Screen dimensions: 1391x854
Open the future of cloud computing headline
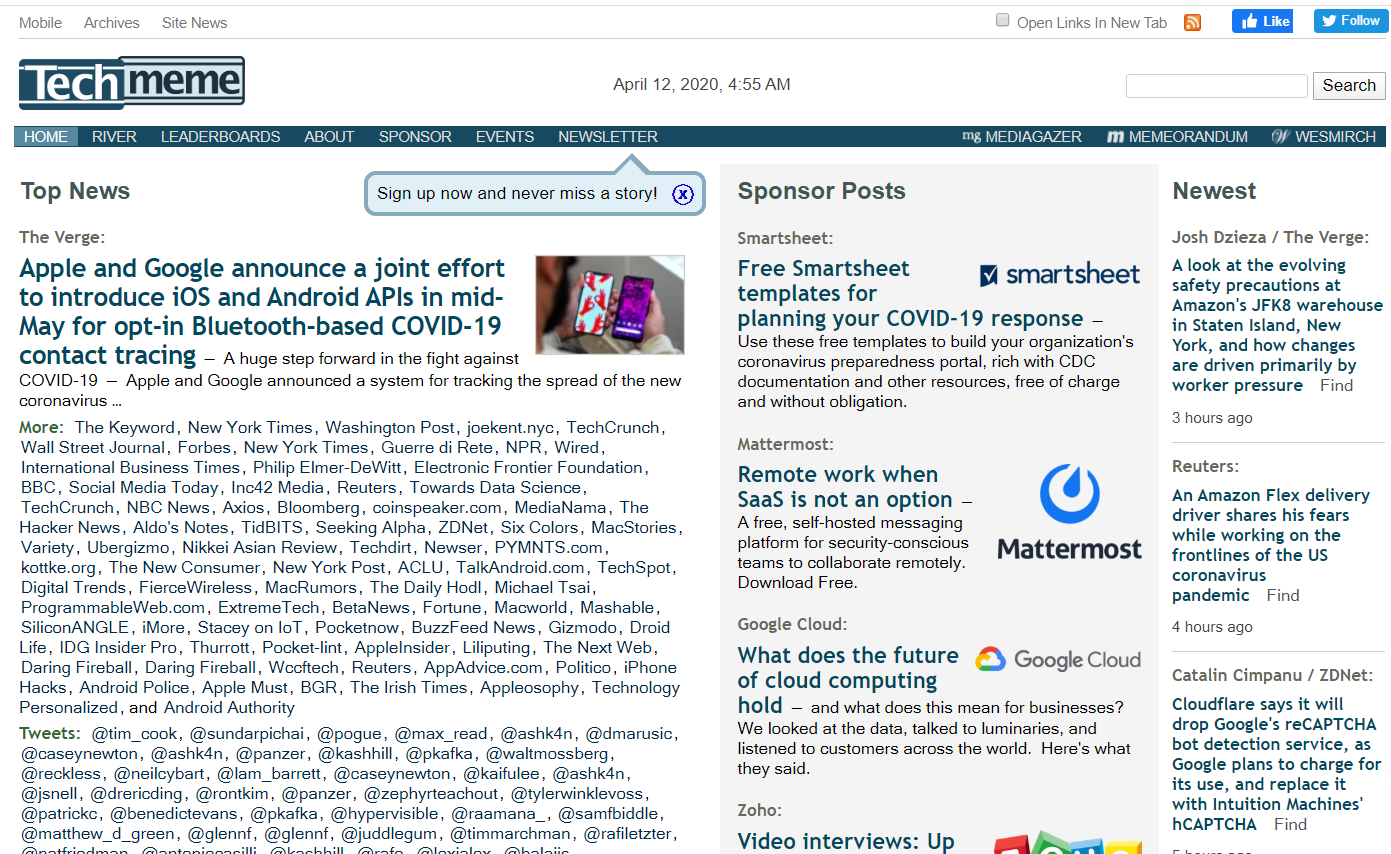pyautogui.click(x=848, y=680)
